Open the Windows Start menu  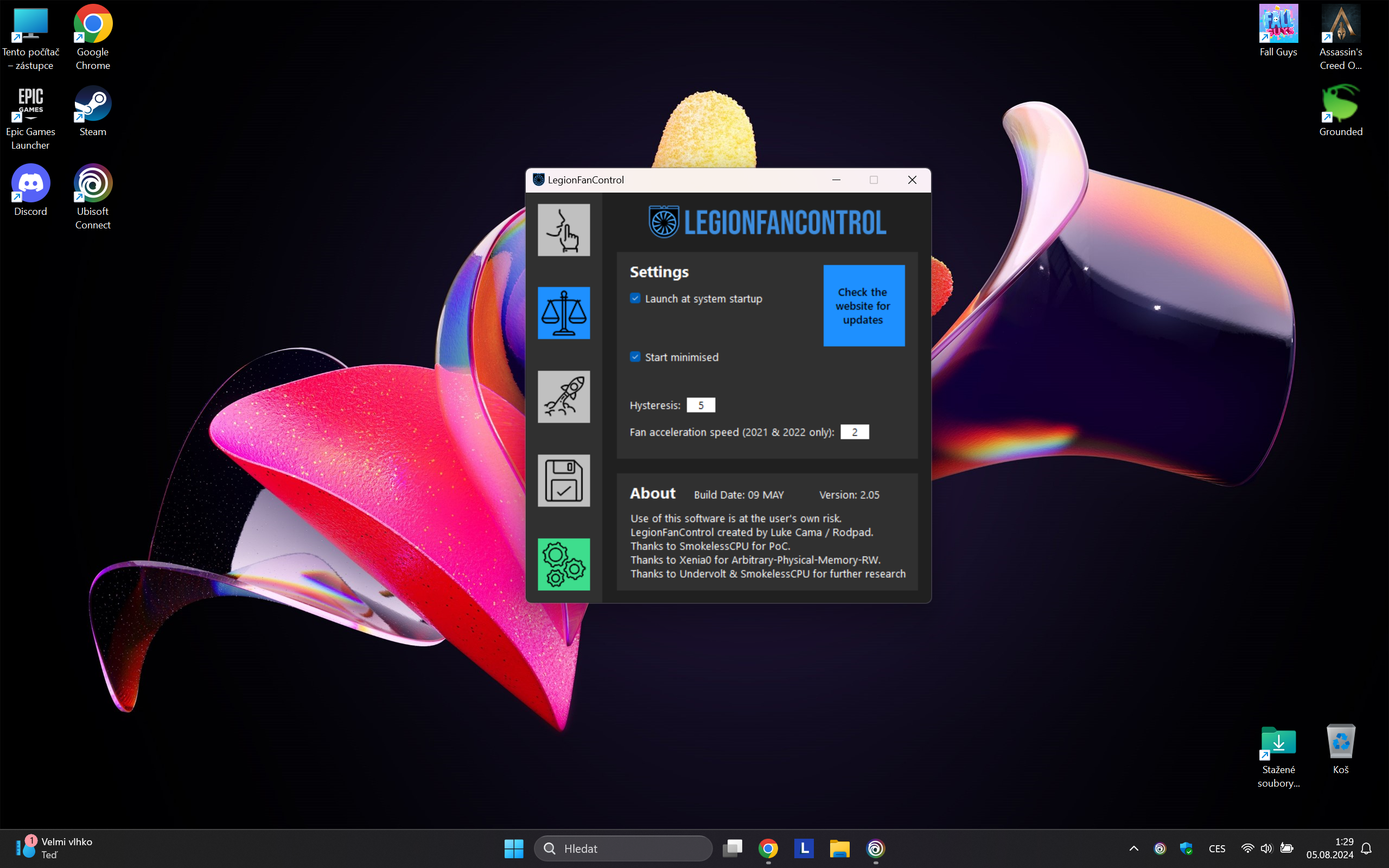coord(514,848)
